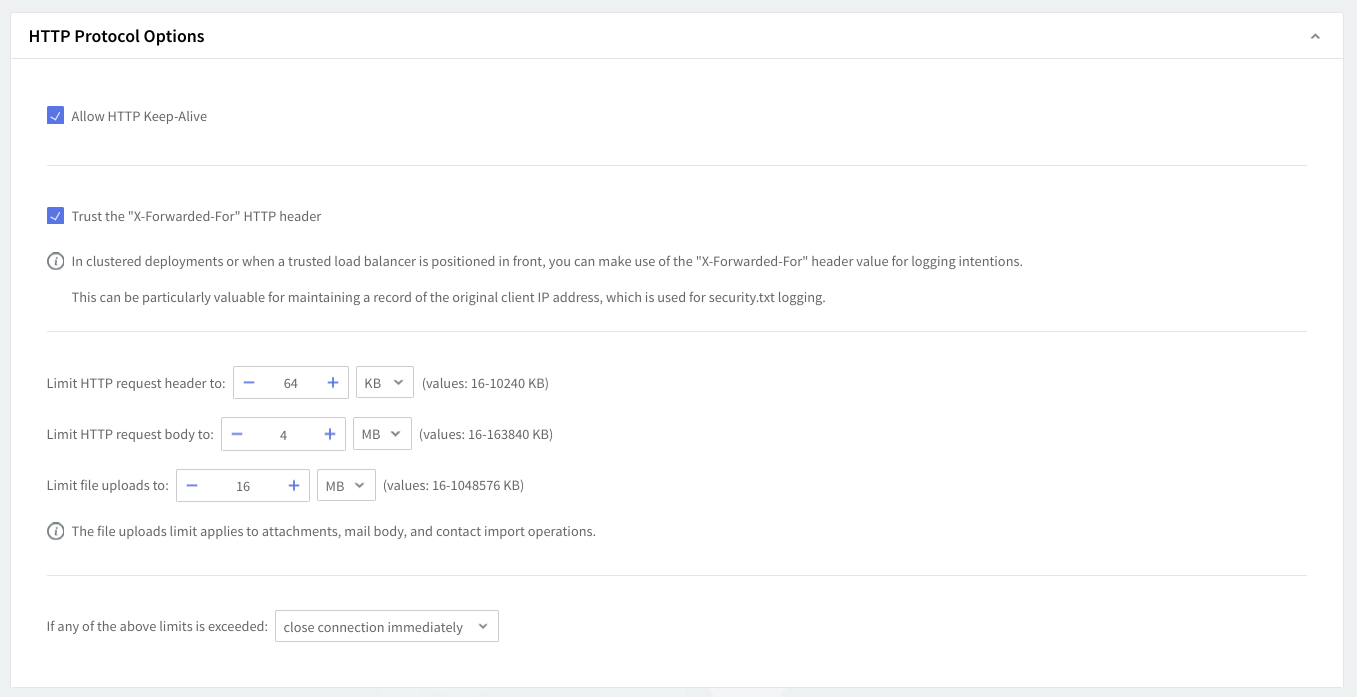The height and width of the screenshot is (697, 1357).
Task: Click info icon beside file uploads note
Action: coord(56,531)
